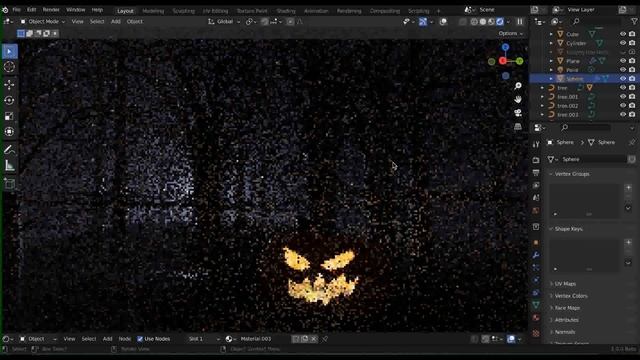This screenshot has width=640, height=360.
Task: Open the Tool properties tab
Action: click(x=536, y=144)
